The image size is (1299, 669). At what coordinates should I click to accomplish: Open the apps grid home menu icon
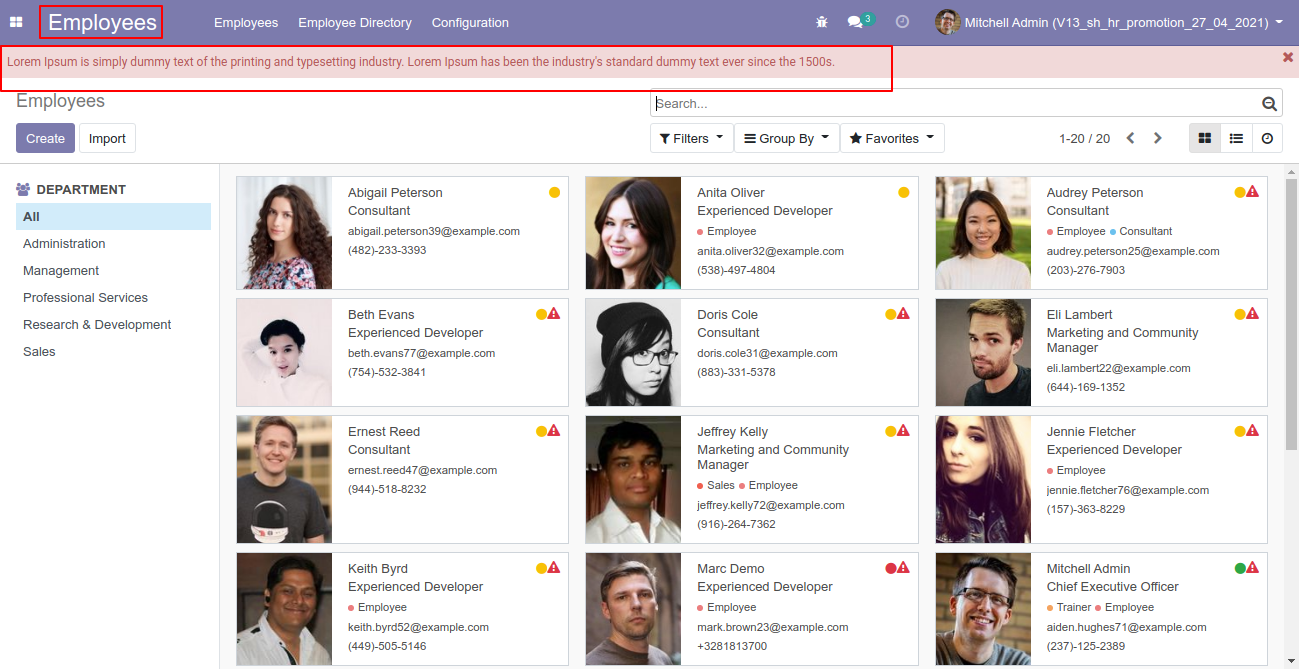pos(16,22)
